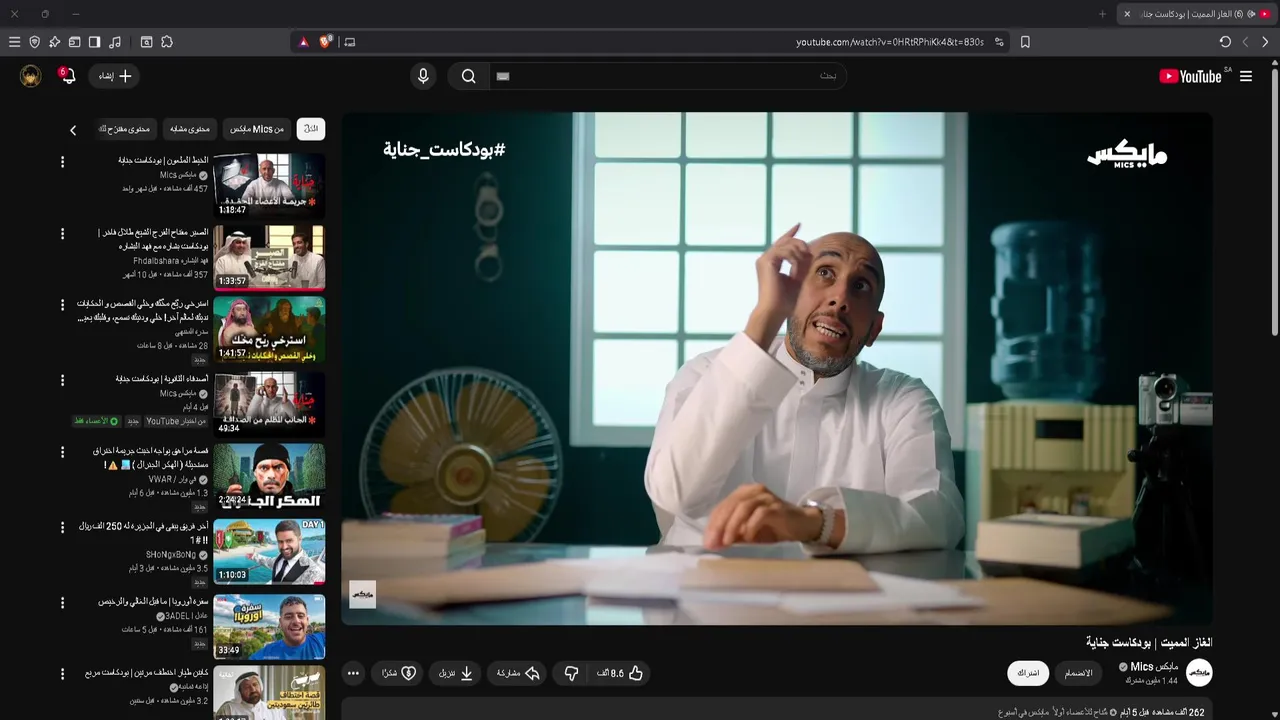Open options for 33:49 suggested video
This screenshot has width=1280, height=720.
pos(62,603)
